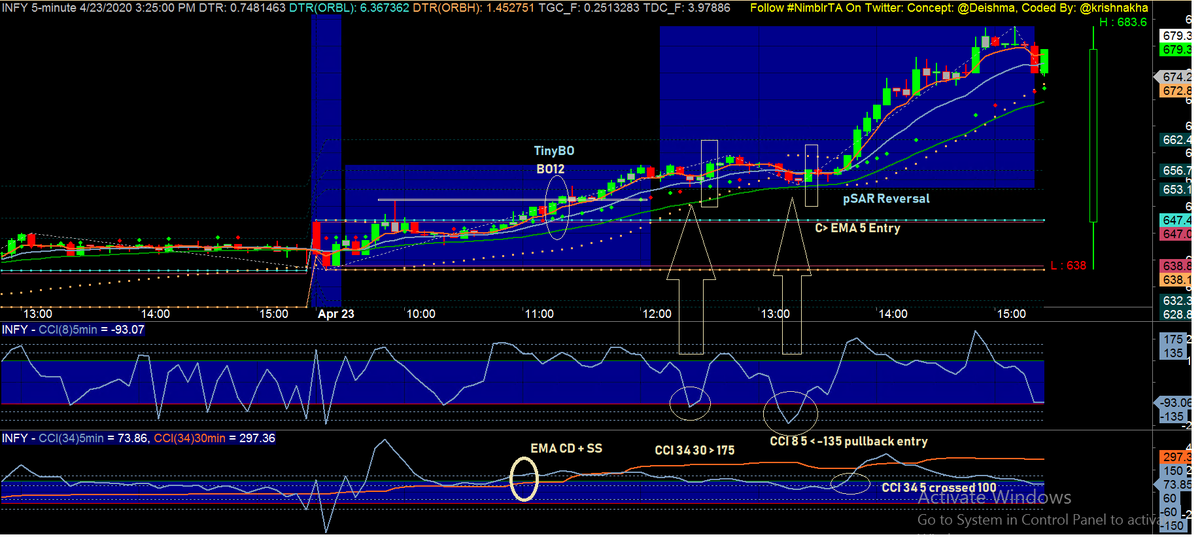Viewport: 1200px width, 539px height.
Task: Click the CCI 8 5 <-135 pullback entry note
Action: (x=848, y=441)
